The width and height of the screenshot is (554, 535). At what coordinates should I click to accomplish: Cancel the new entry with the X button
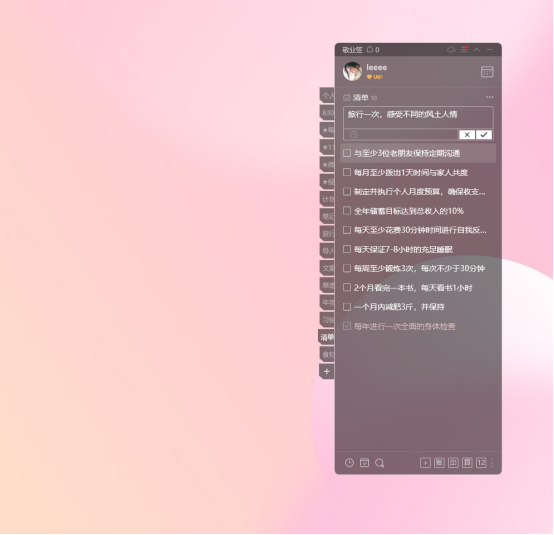click(467, 135)
